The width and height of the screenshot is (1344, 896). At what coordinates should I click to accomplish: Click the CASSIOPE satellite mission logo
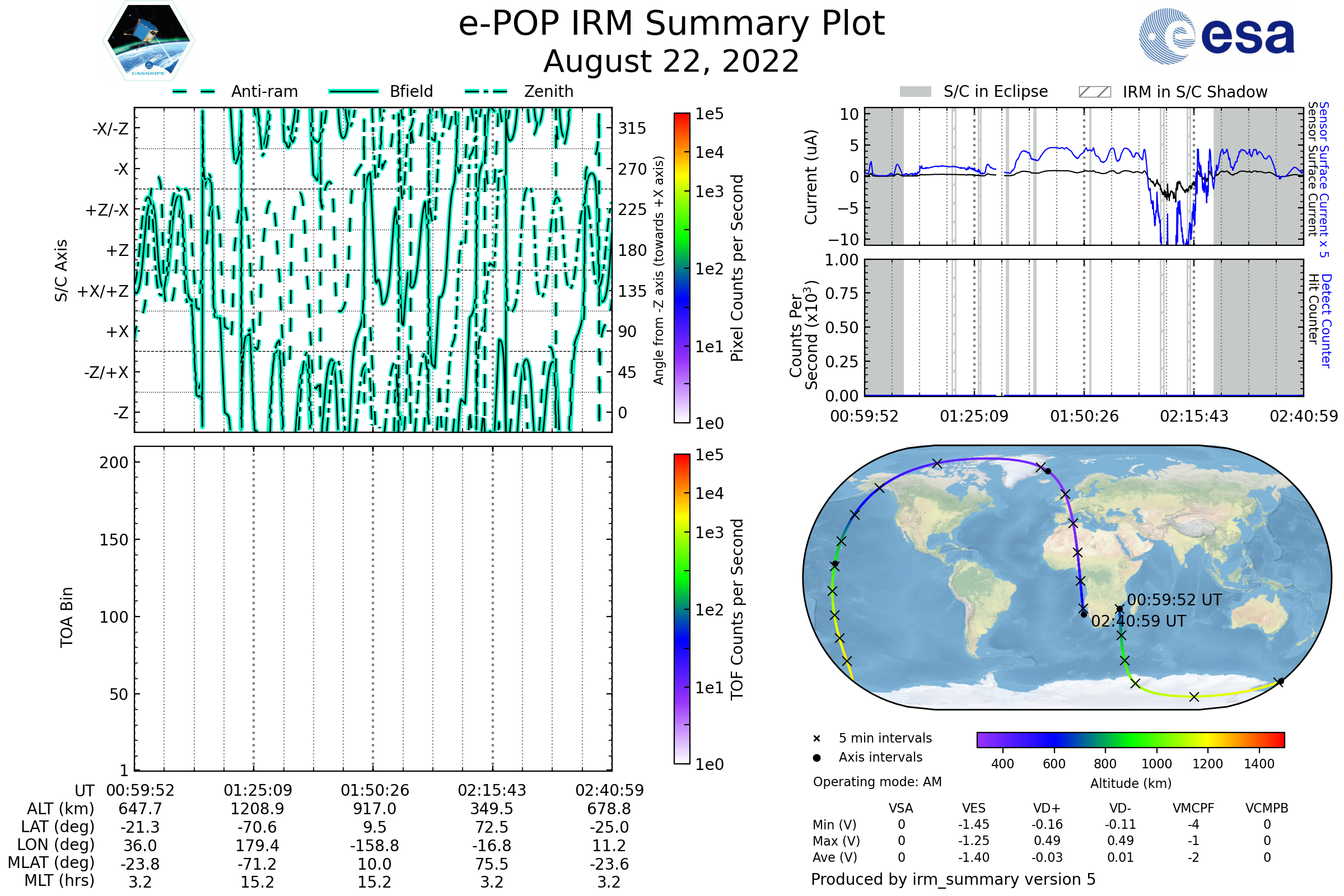point(148,41)
